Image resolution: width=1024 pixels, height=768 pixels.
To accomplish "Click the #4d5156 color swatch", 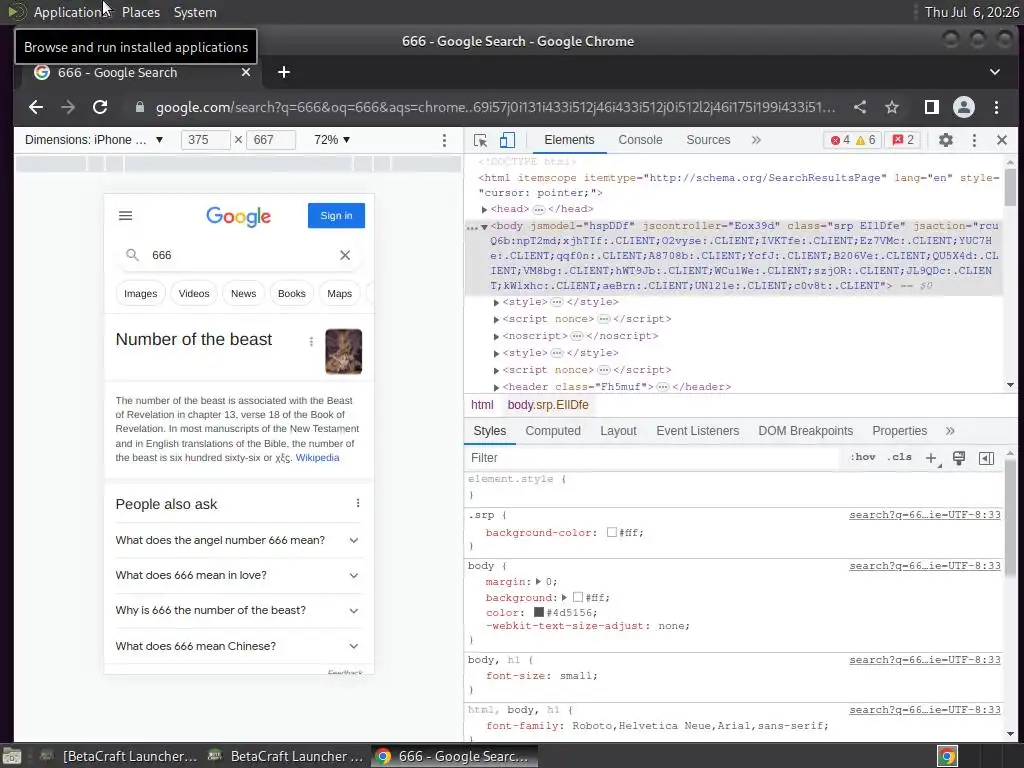I will point(539,613).
